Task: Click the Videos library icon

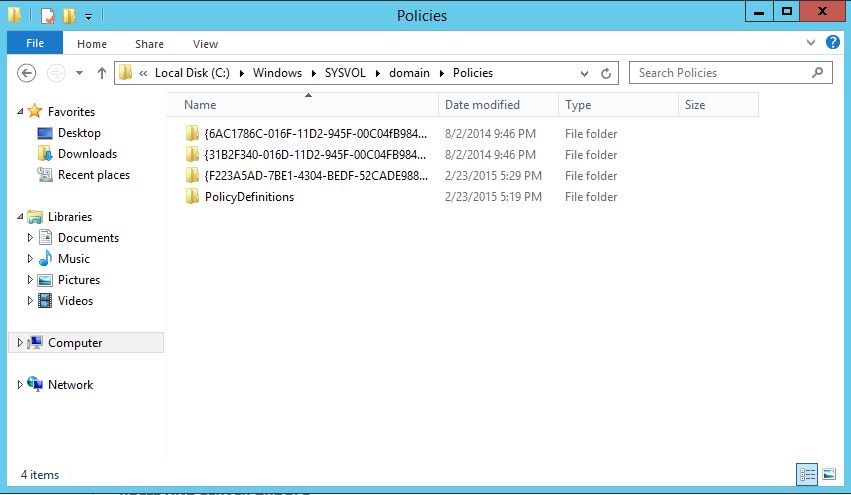Action: pyautogui.click(x=46, y=300)
